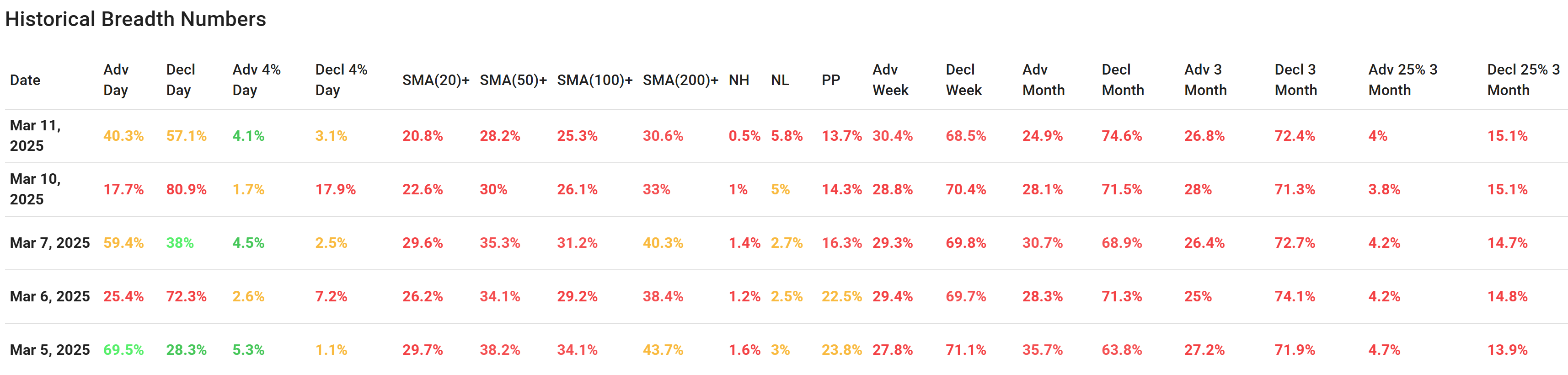Click the Decl Month column header

[1123, 80]
